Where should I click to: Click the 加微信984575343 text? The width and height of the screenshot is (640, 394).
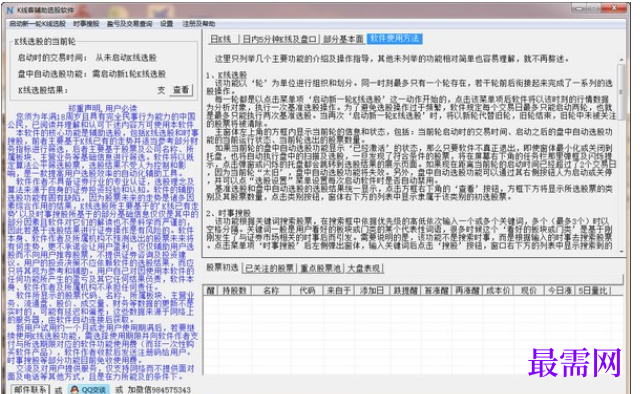[x=159, y=390]
